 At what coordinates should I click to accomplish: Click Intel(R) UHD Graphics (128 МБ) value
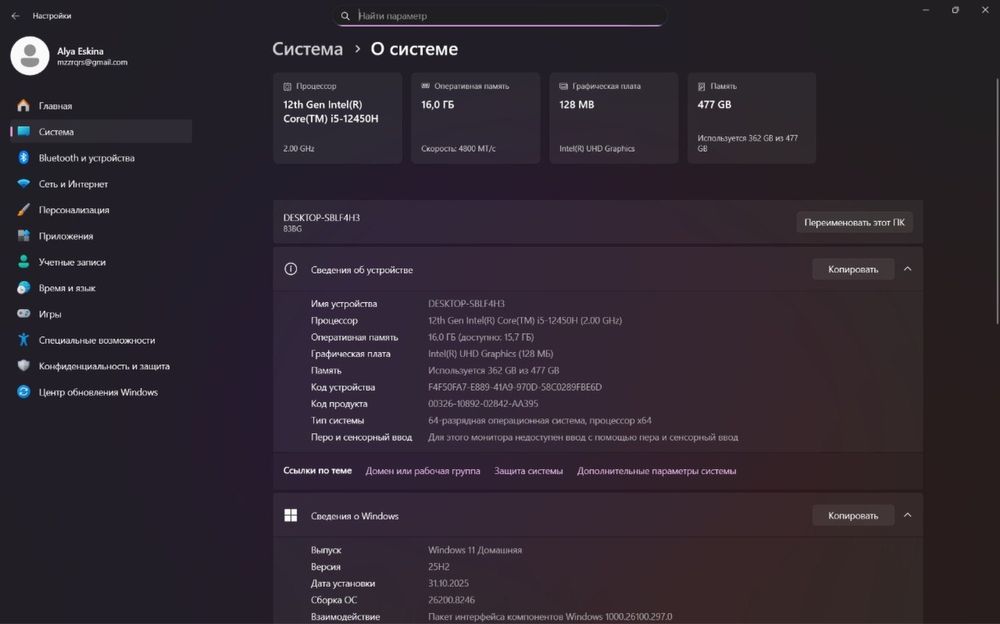tap(490, 353)
